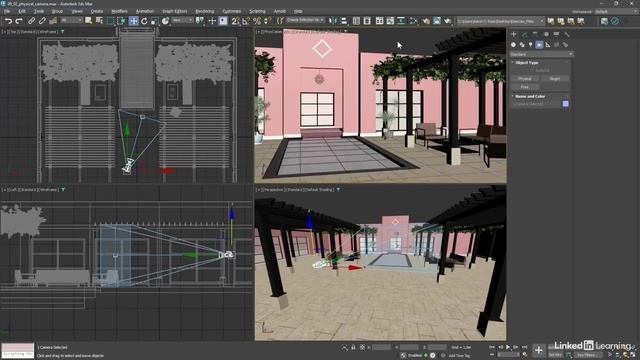Activate the Select and Place tool
The height and width of the screenshot is (360, 640).
tap(165, 21)
